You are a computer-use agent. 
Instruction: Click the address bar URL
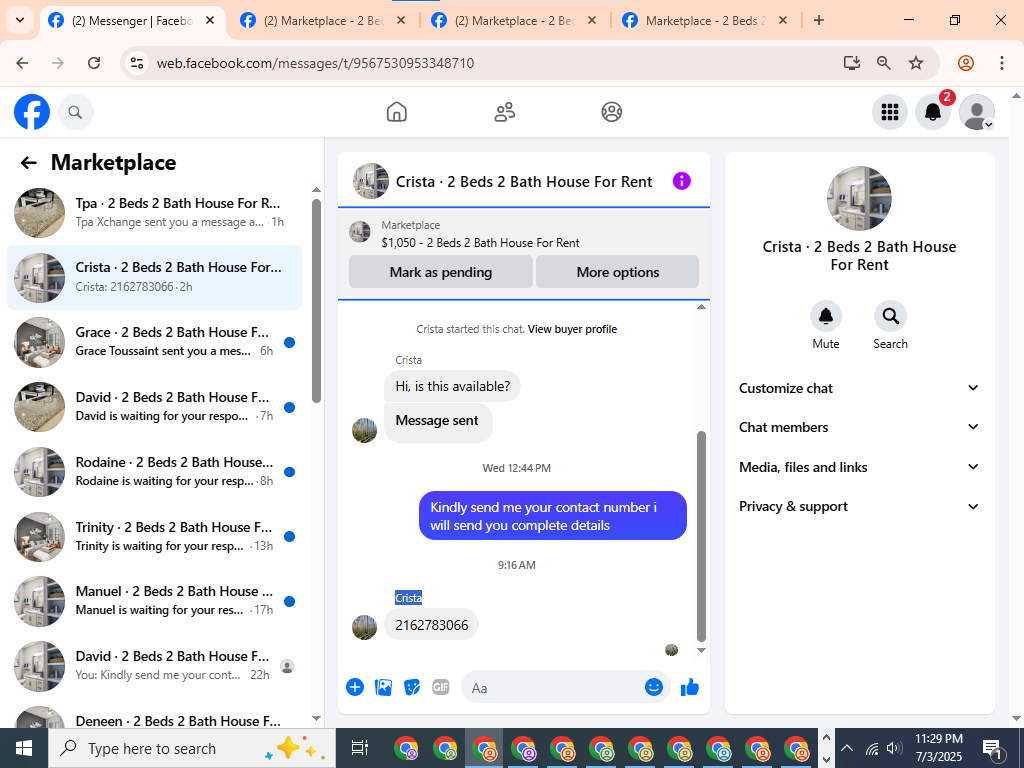click(315, 63)
